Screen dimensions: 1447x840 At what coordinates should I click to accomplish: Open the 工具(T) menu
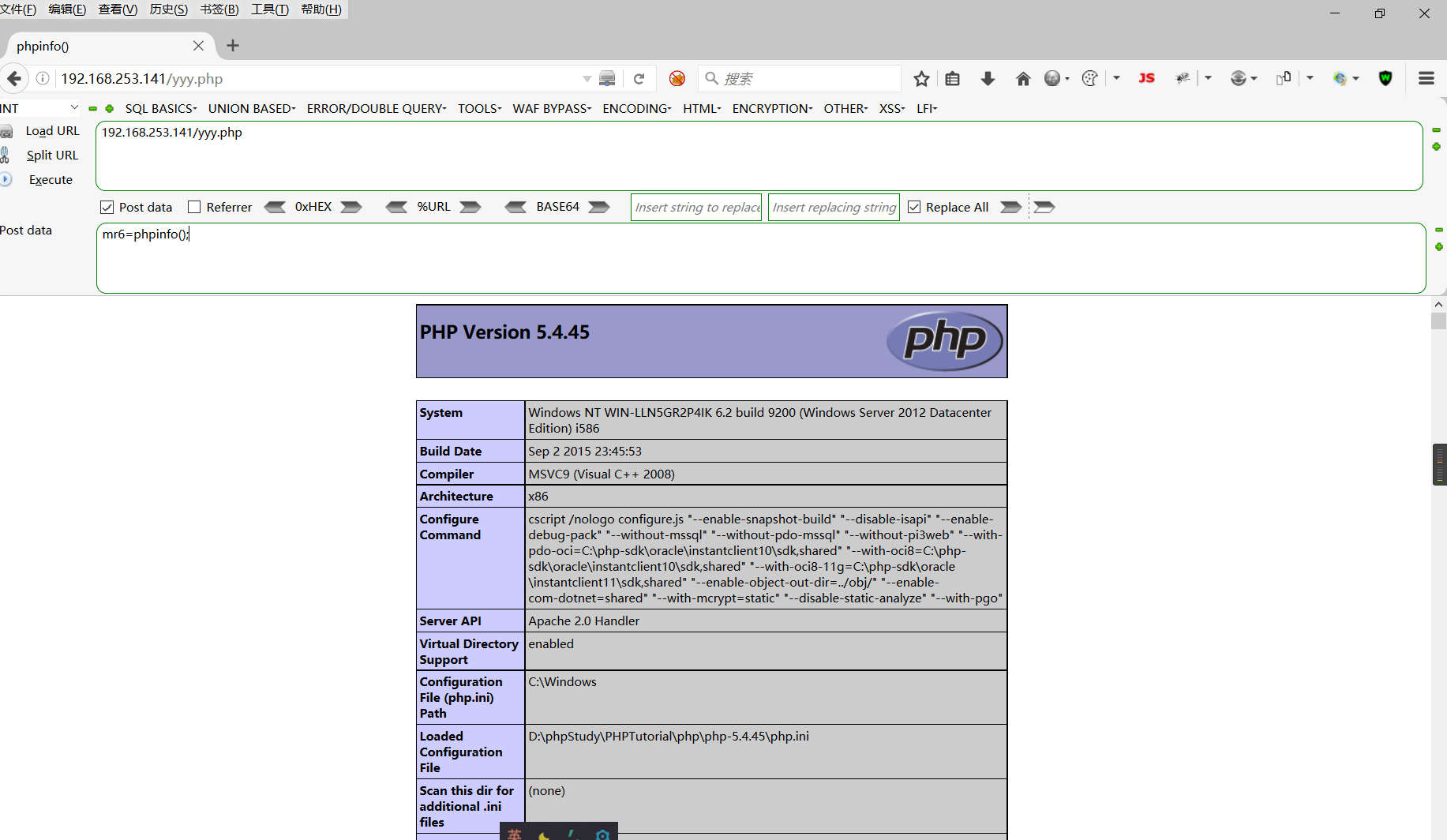(269, 9)
